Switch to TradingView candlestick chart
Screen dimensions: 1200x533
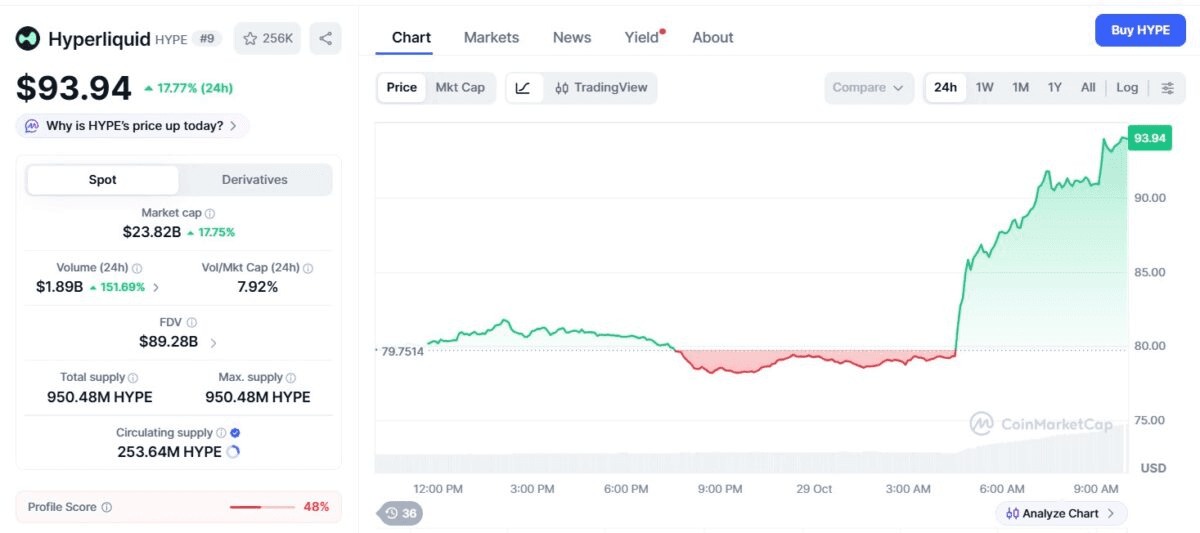click(601, 88)
